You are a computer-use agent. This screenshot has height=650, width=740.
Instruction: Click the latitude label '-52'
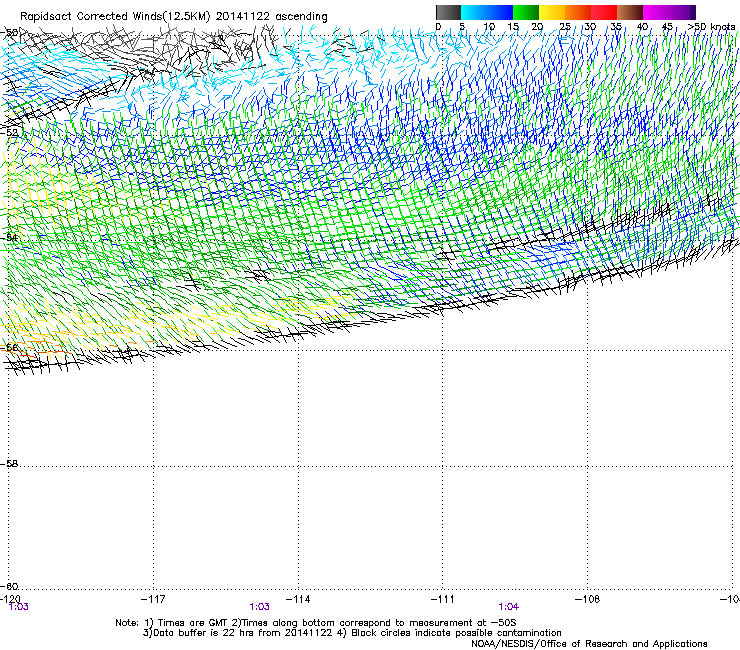(9, 133)
